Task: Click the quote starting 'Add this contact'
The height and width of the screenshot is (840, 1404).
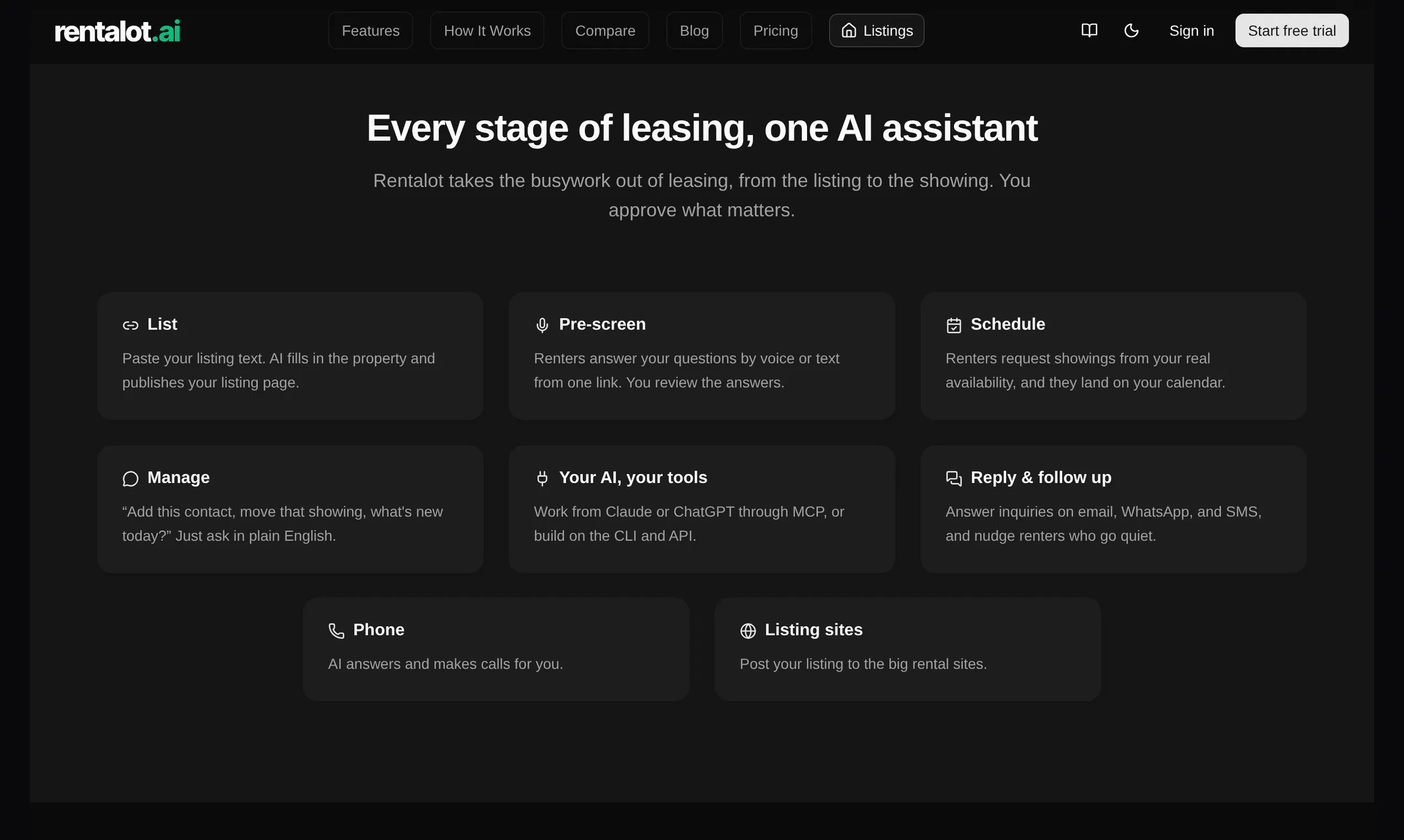Action: [x=282, y=523]
